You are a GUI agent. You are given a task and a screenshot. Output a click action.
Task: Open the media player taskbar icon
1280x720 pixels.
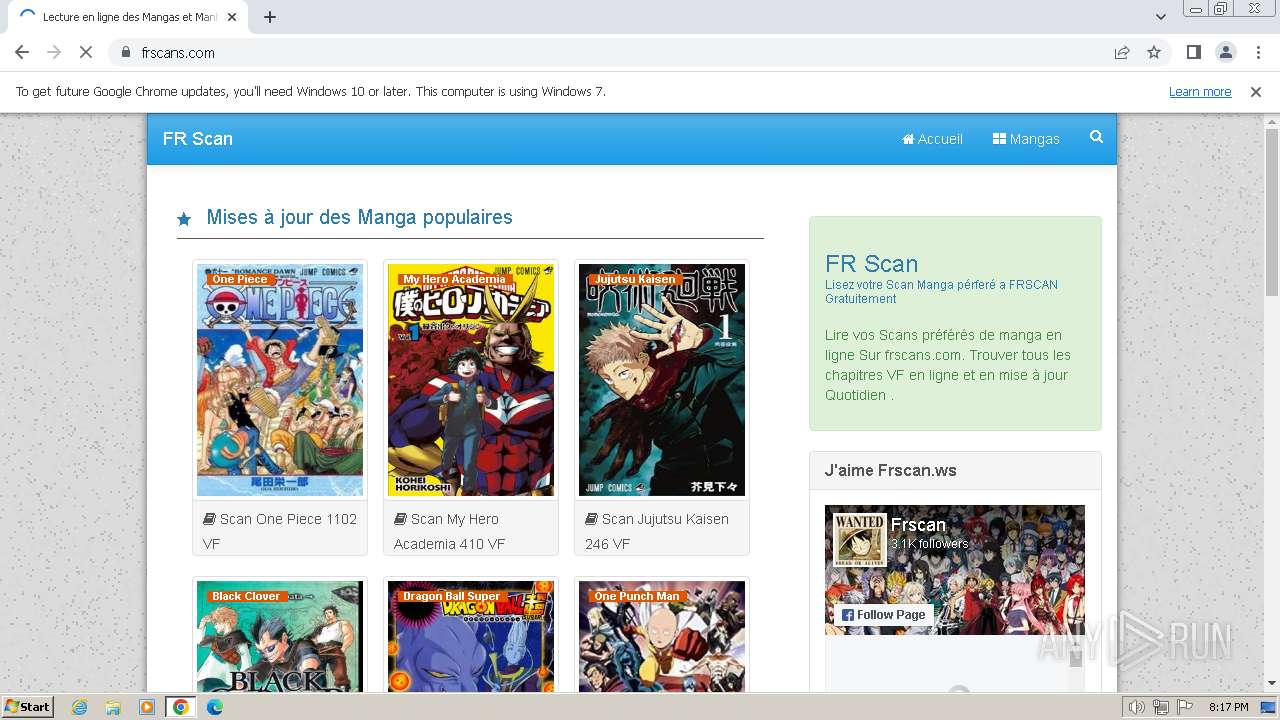[147, 707]
